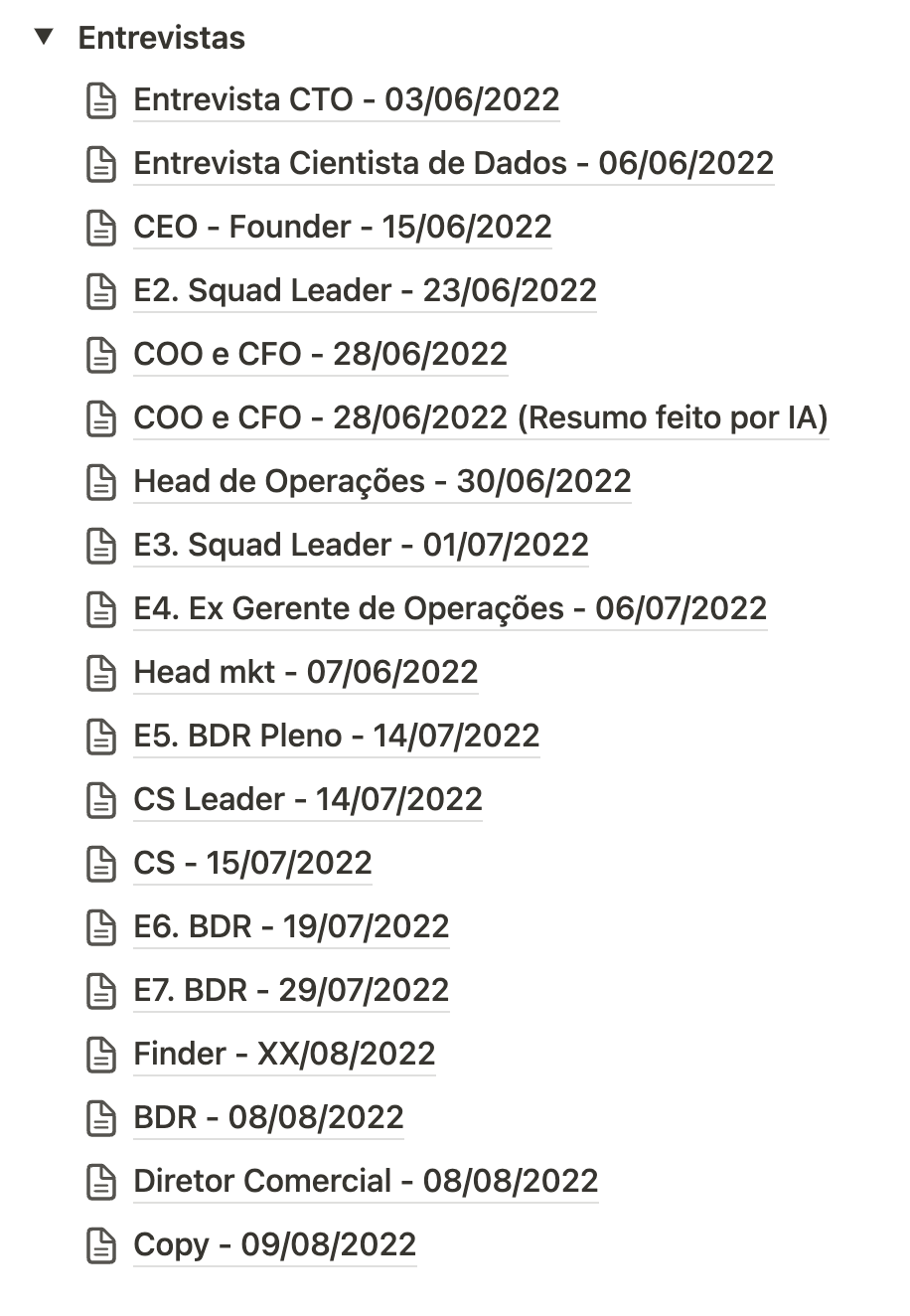Open E4. Ex Gerente de Operações page

(450, 609)
